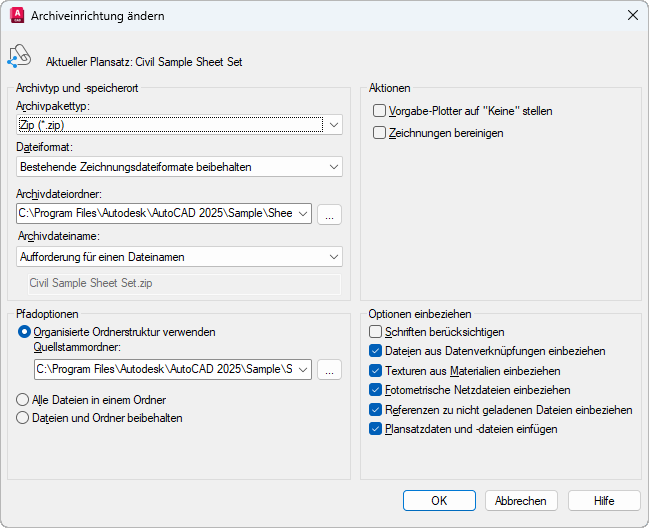Uncheck Texturen aus Materialien einbeziehen
The width and height of the screenshot is (649, 528).
tap(376, 371)
